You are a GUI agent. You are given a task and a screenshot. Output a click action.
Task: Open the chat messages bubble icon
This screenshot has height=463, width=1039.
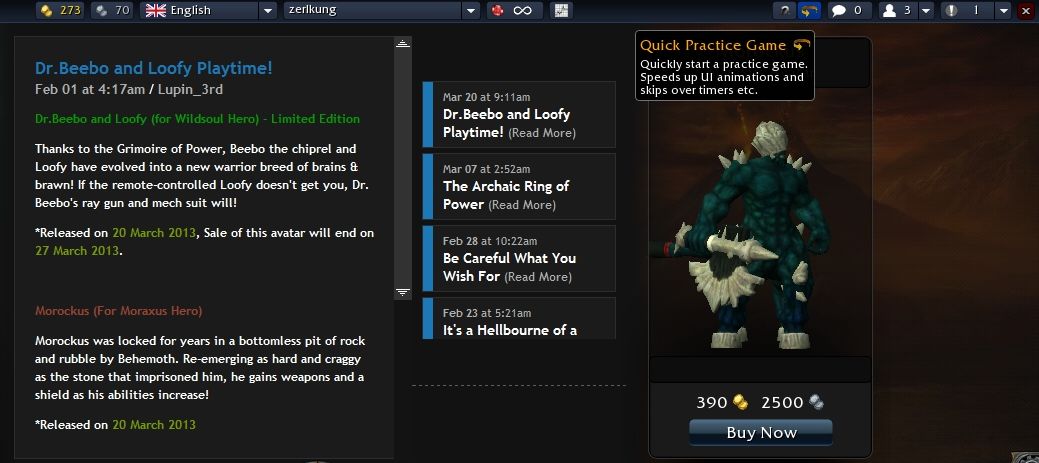pos(839,11)
